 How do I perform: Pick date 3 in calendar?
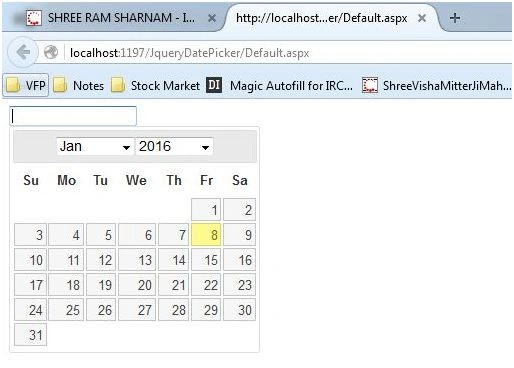click(30, 235)
